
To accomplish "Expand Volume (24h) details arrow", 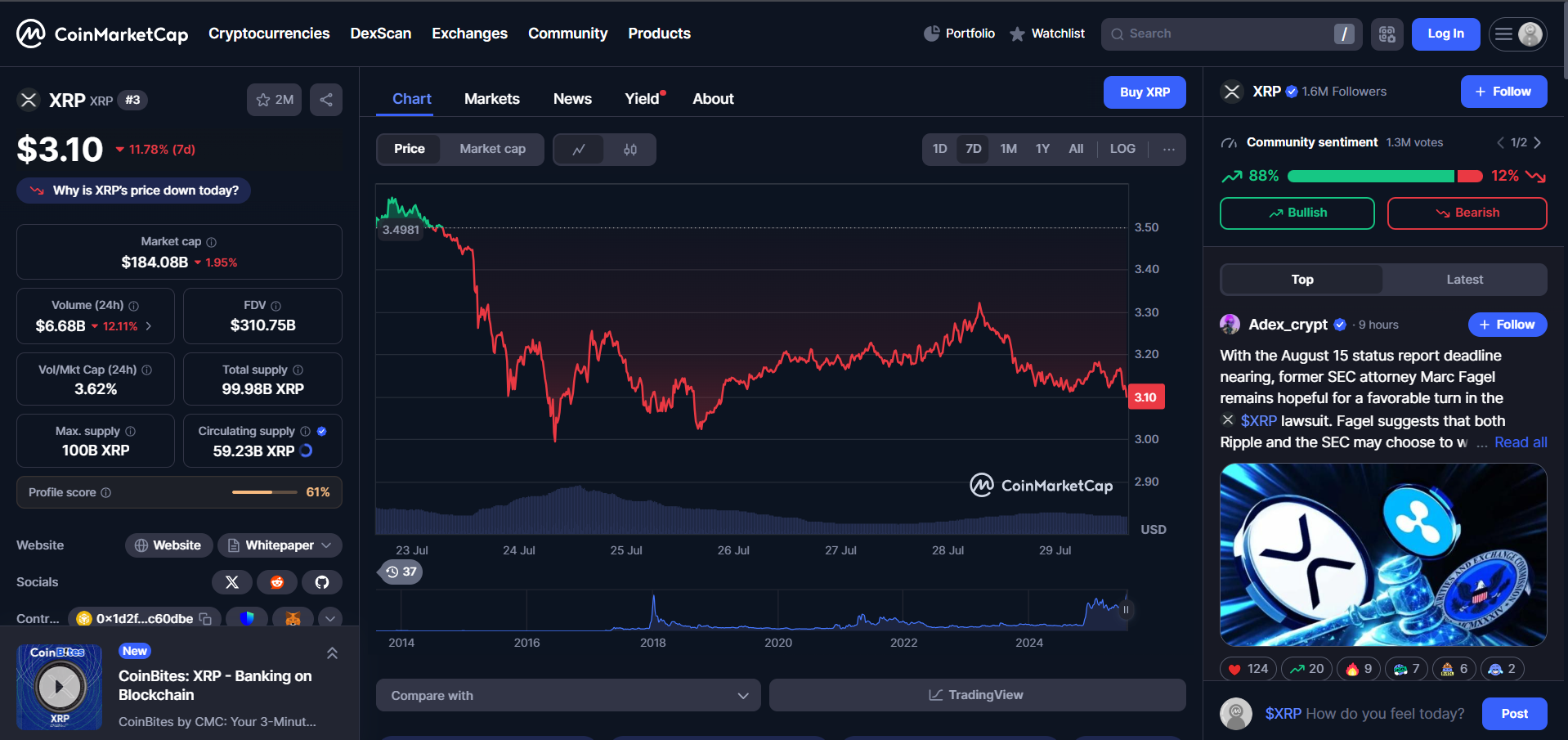I will (149, 325).
